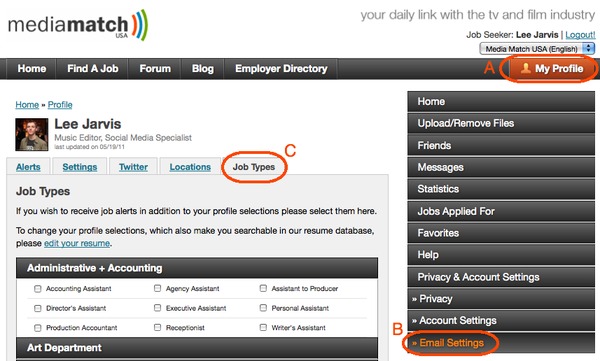Open Lee Jarvis profile photo thumbnail
The width and height of the screenshot is (600, 361).
(32, 134)
